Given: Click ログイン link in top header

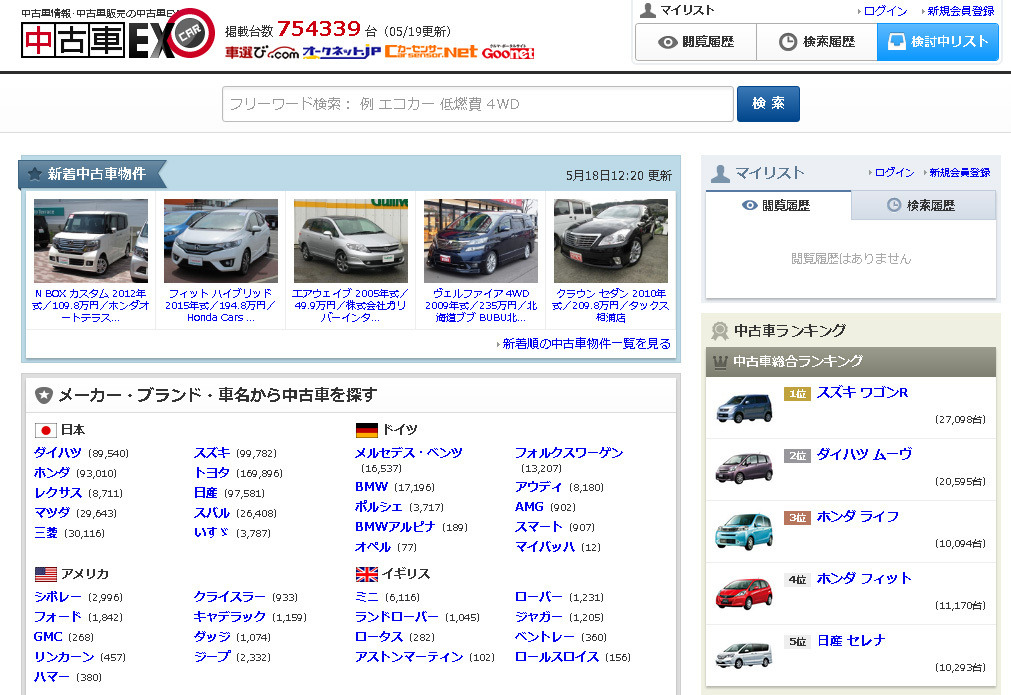Looking at the screenshot, I should click(885, 11).
